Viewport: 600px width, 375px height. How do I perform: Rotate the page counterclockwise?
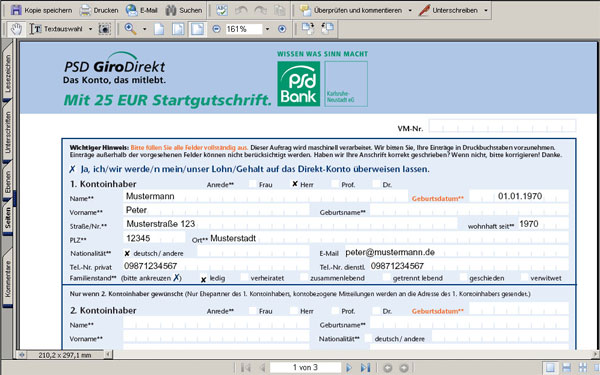[328, 29]
